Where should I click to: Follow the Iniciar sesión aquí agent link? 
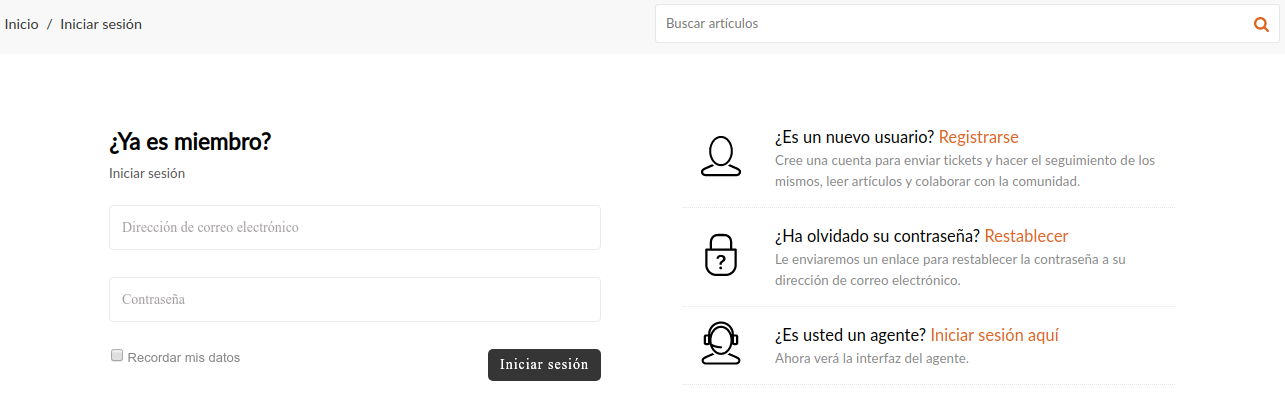(x=994, y=335)
